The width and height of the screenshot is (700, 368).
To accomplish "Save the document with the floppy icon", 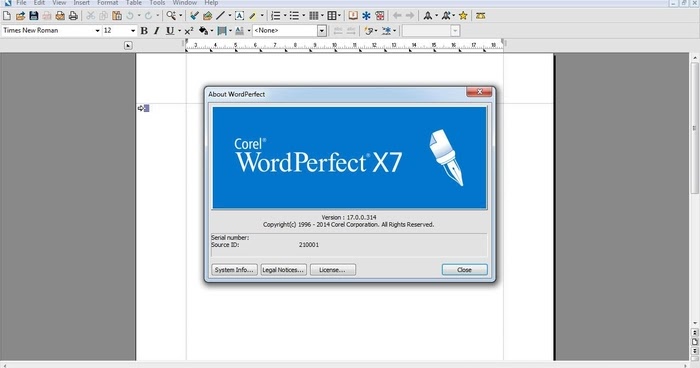I will point(33,16).
